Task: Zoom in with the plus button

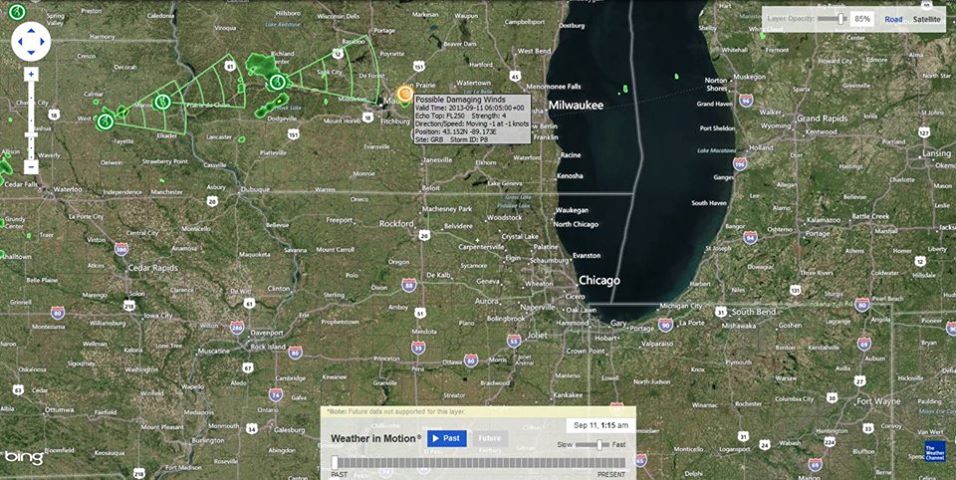Action: (x=31, y=74)
